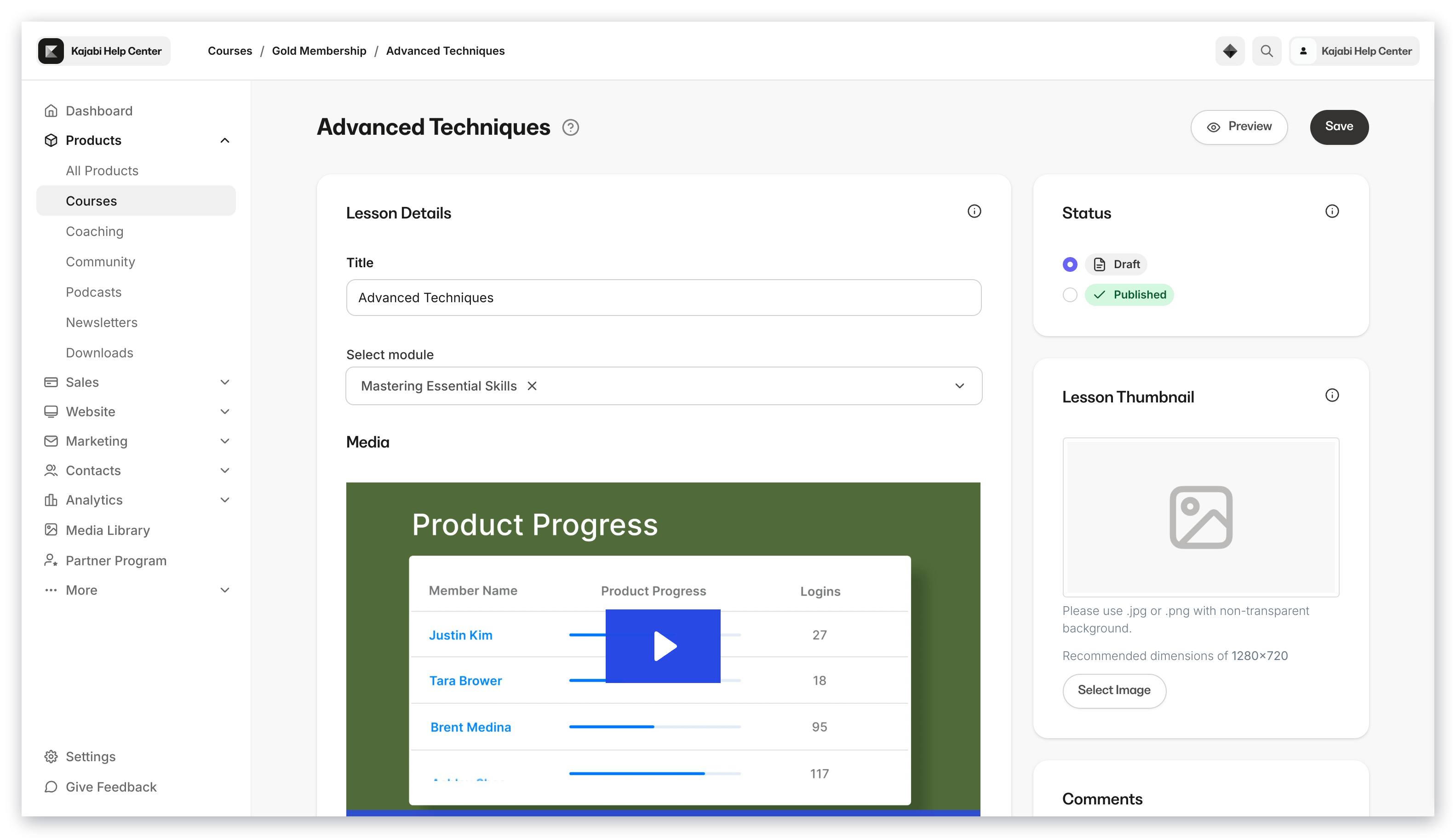Click the Draft document icon
This screenshot has height=838, width=1456.
(1099, 264)
